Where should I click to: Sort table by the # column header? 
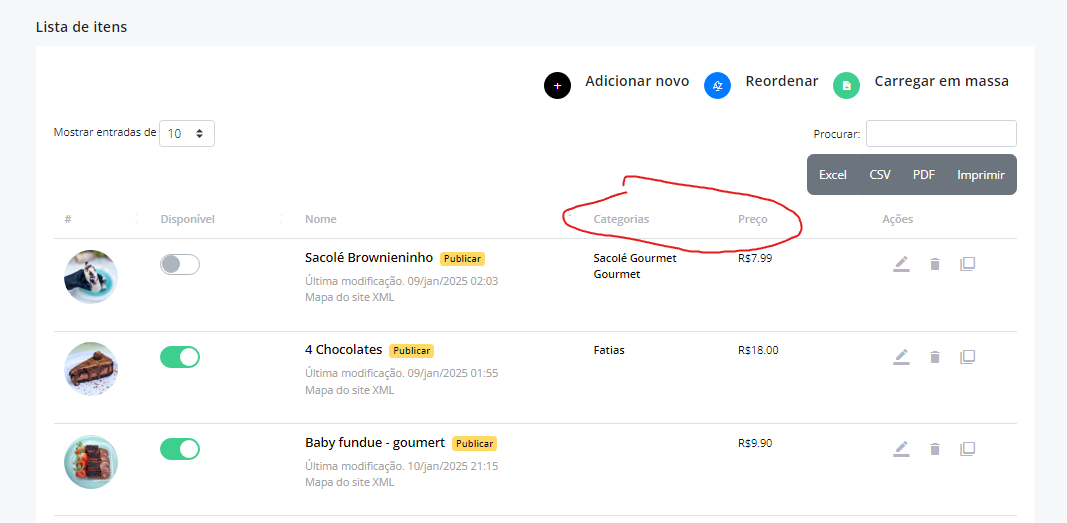pos(68,219)
